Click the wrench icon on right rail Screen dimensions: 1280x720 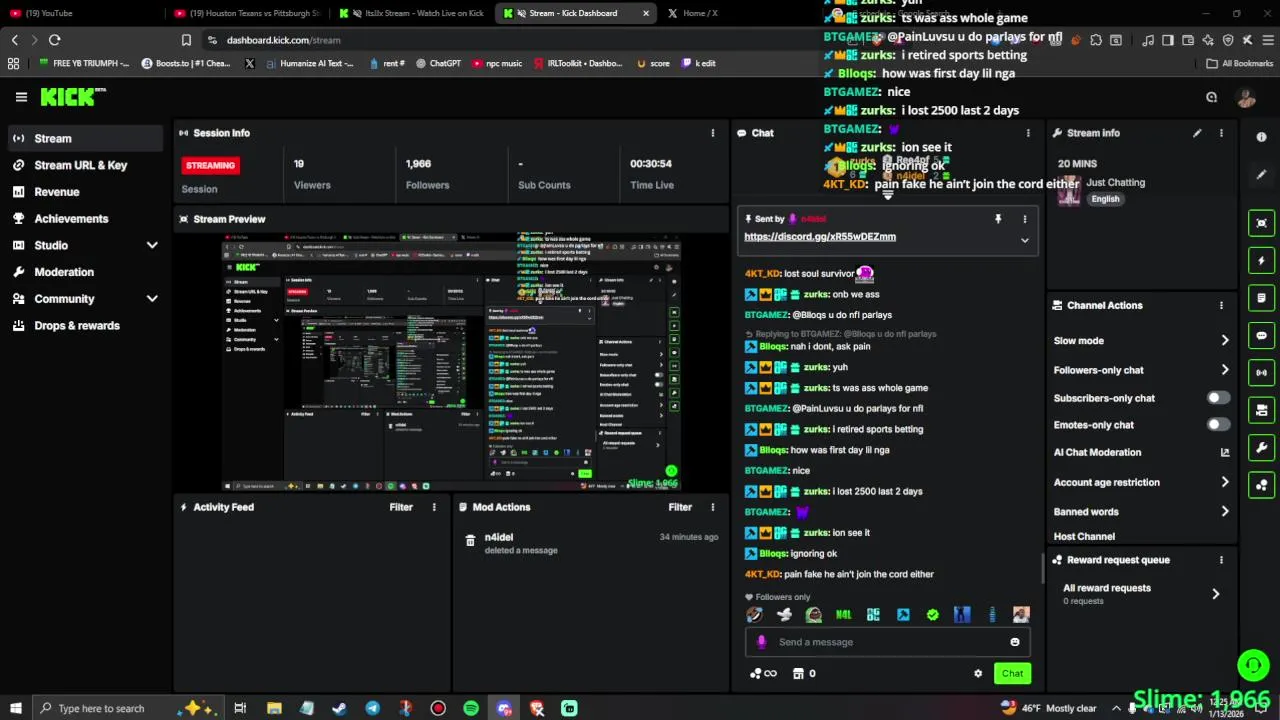pos(1261,448)
